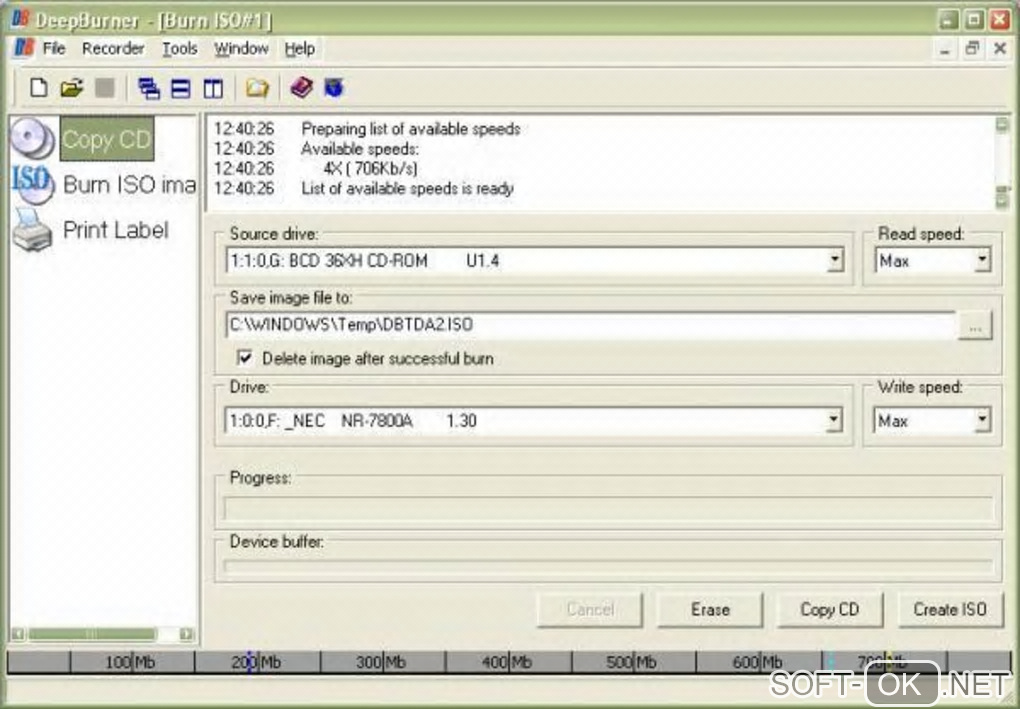This screenshot has height=709, width=1020.
Task: Click the DeepBurner title bar icon
Action: click(20, 20)
